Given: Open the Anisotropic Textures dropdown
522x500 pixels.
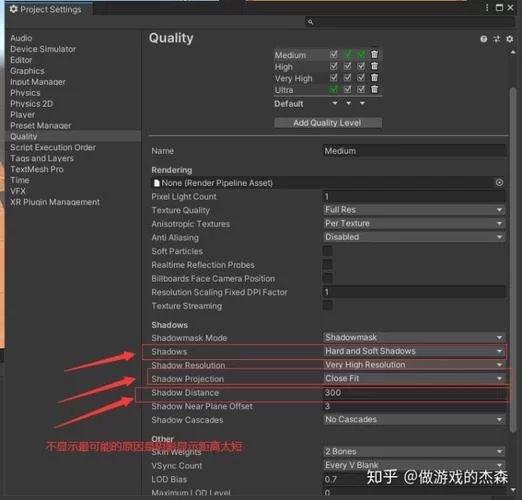Looking at the screenshot, I should click(414, 223).
